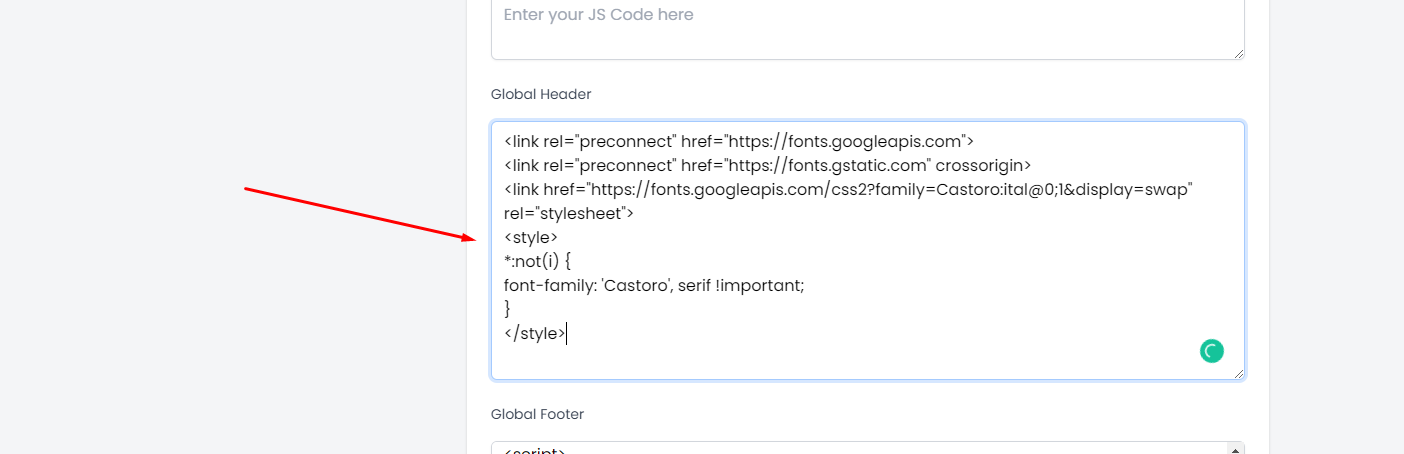Image resolution: width=1404 pixels, height=454 pixels.
Task: Click the closing curly brace line
Action: (507, 309)
